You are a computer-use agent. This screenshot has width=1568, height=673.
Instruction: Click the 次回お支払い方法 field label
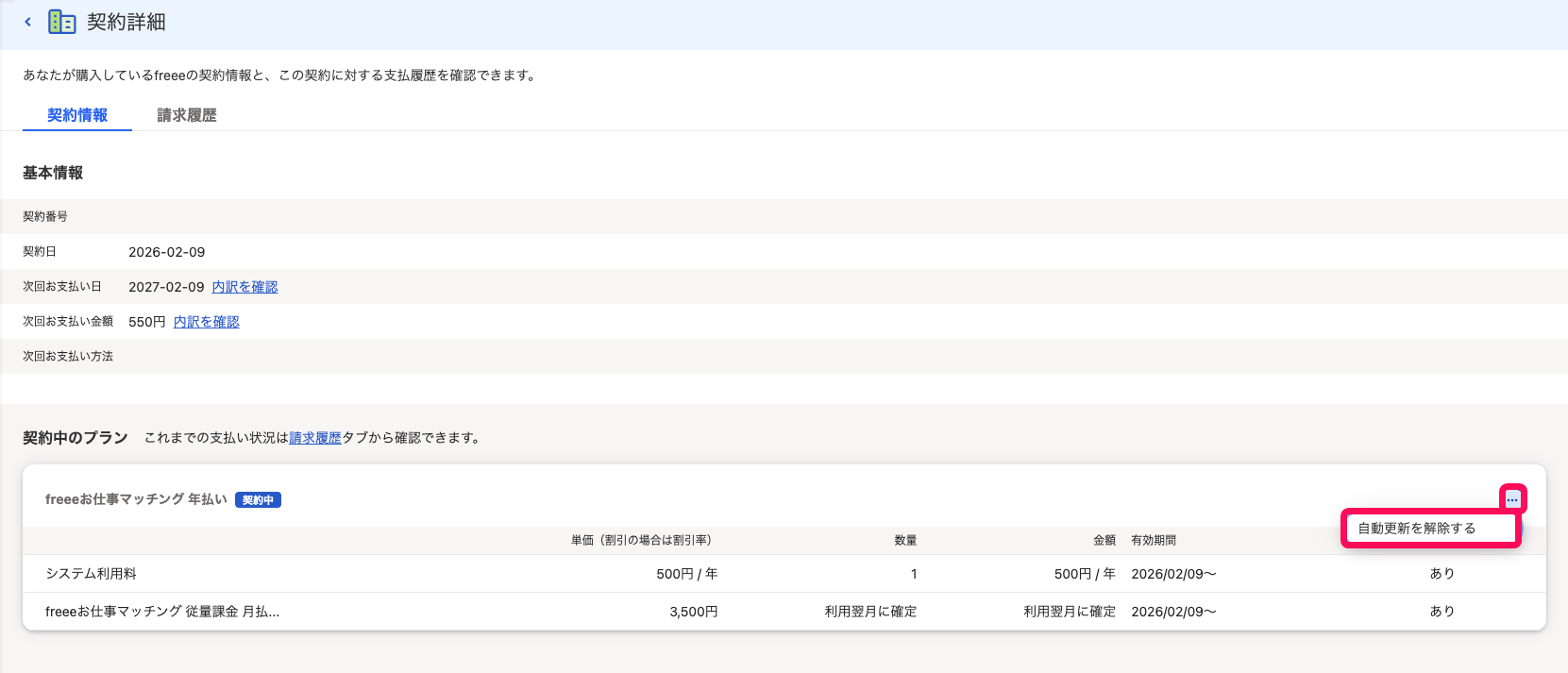point(68,357)
